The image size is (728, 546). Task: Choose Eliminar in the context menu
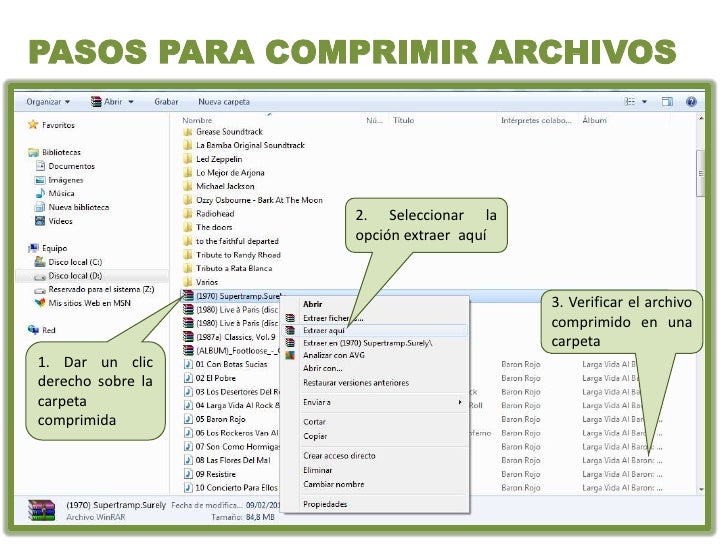(318, 470)
